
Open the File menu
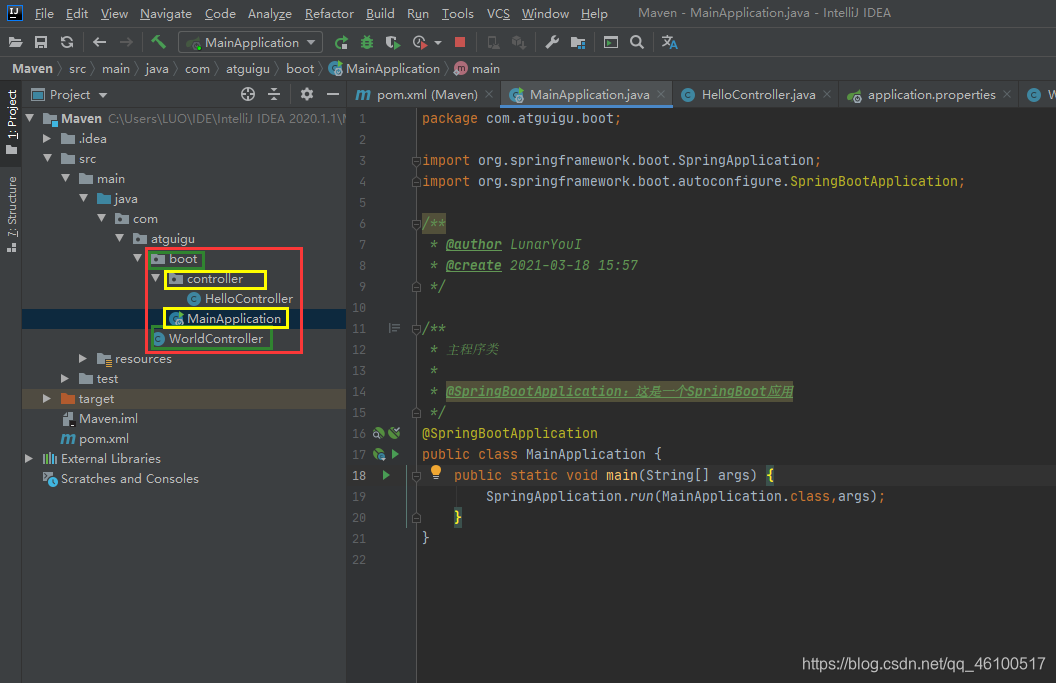coord(44,13)
